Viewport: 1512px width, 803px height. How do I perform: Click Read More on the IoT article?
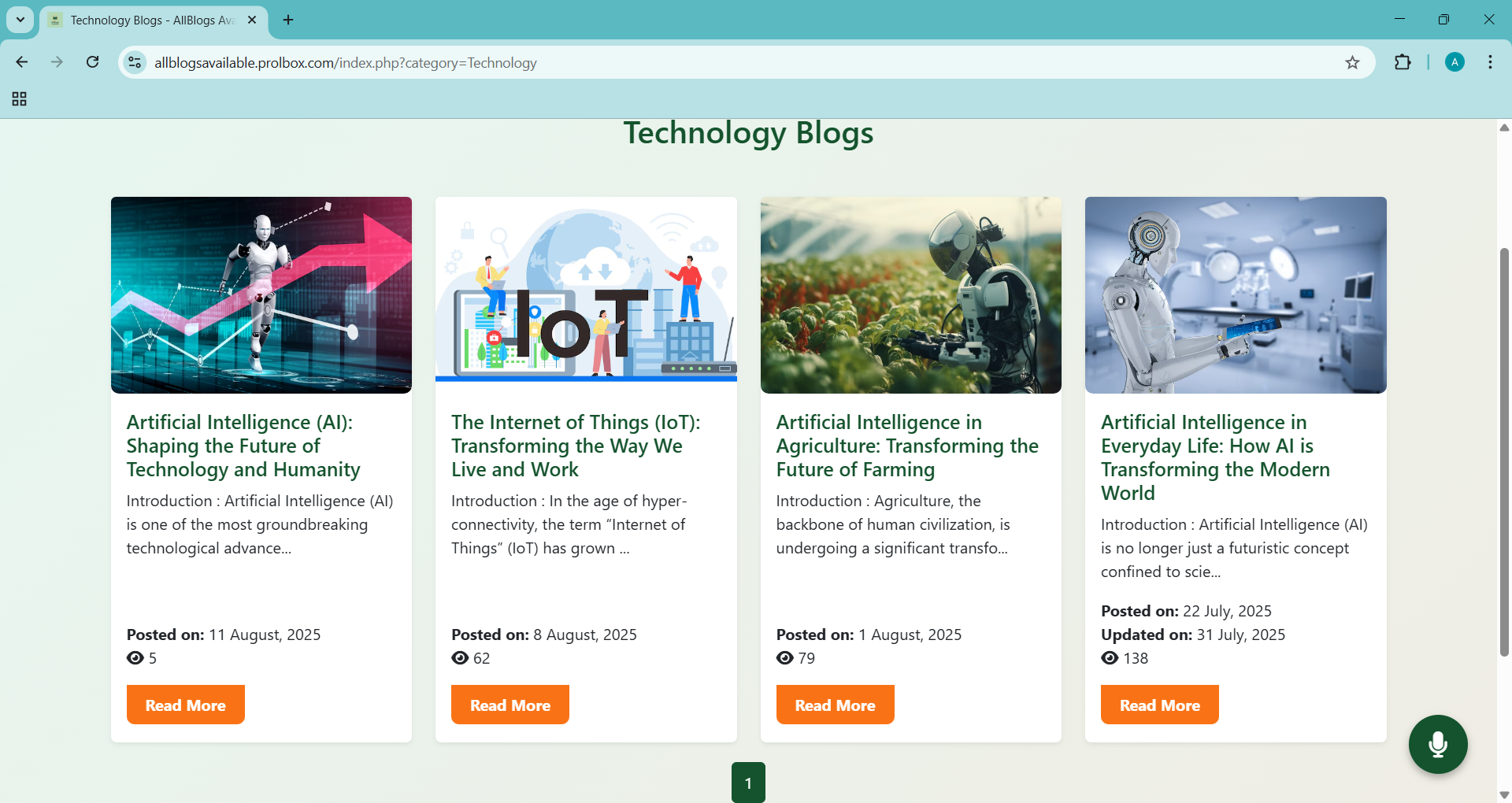click(x=510, y=705)
